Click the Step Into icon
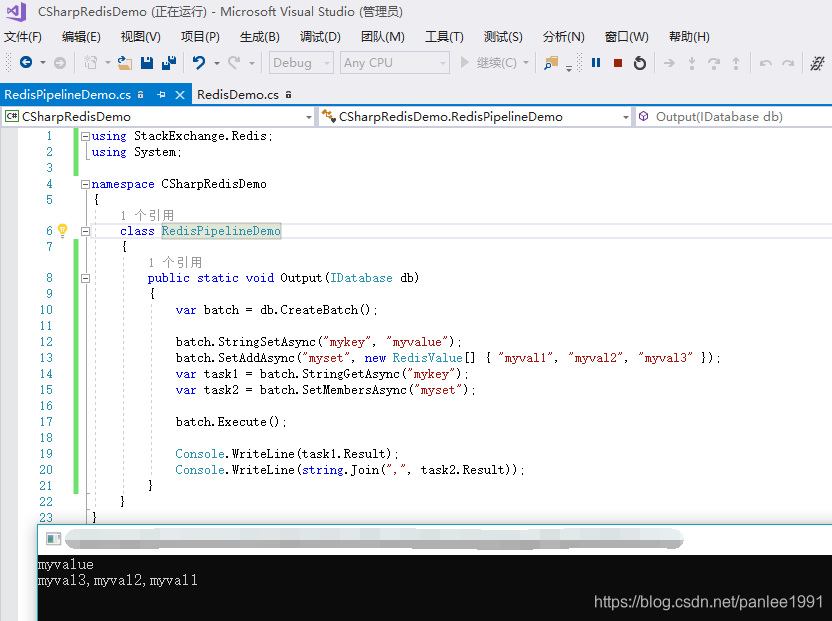 click(692, 63)
